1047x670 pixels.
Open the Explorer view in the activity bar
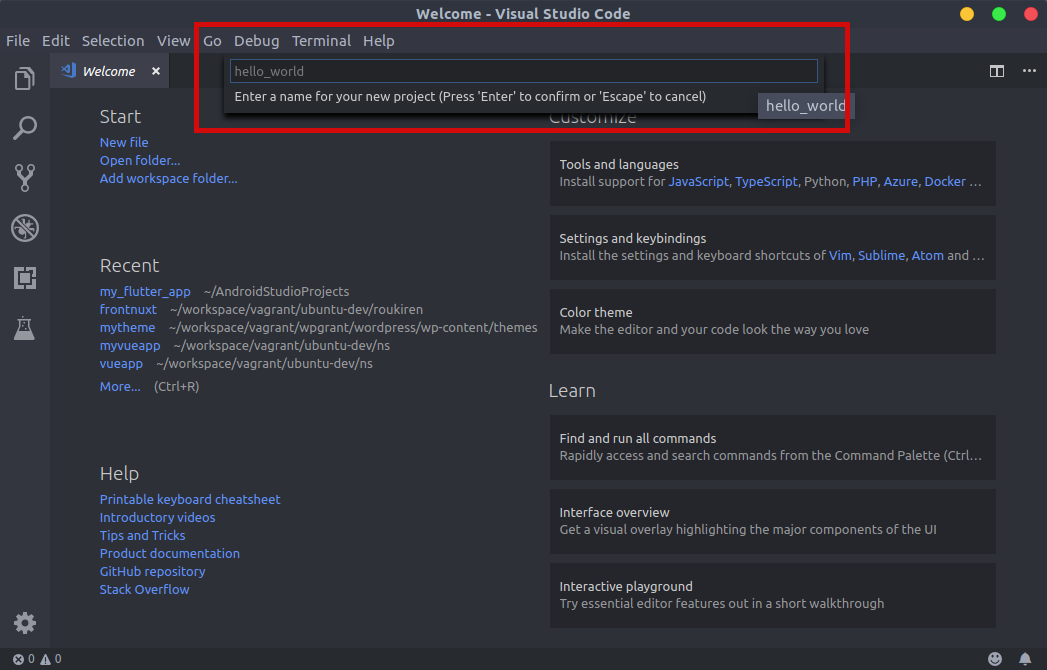click(x=24, y=78)
